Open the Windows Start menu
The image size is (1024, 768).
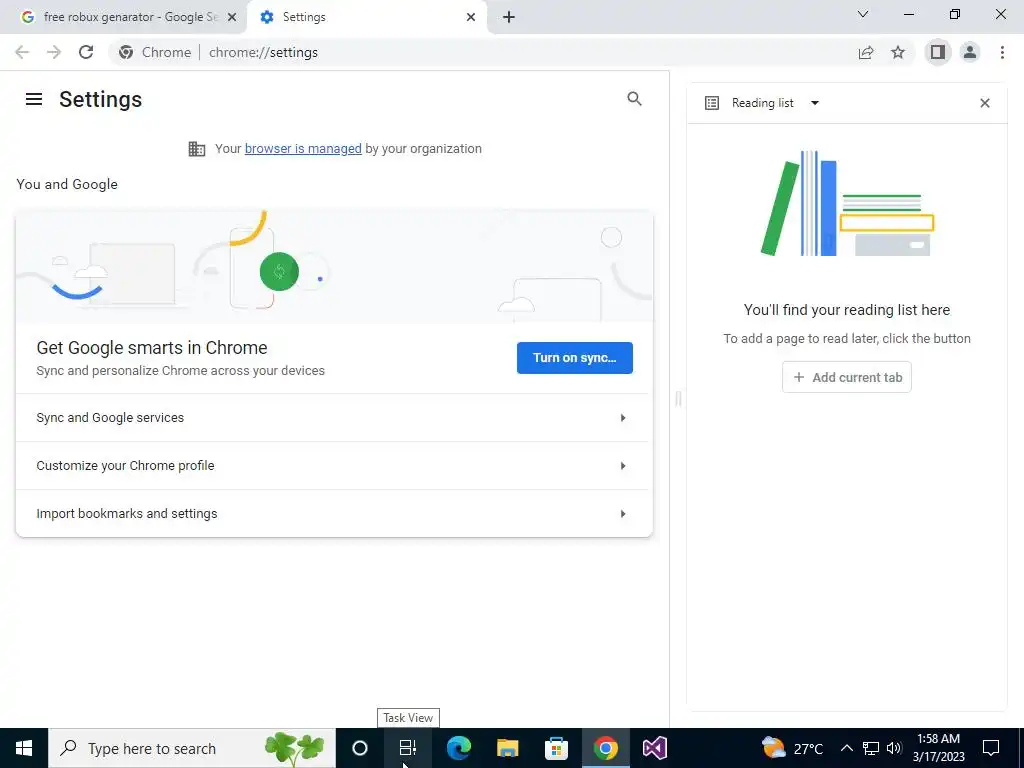[x=24, y=748]
